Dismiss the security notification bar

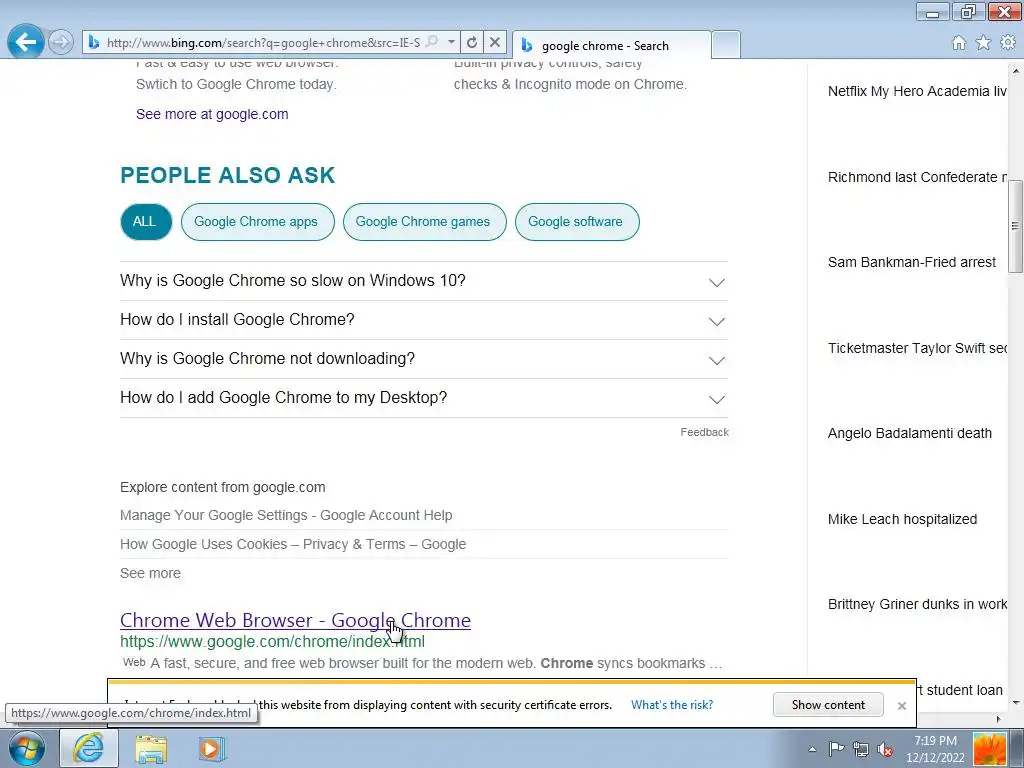pos(902,705)
